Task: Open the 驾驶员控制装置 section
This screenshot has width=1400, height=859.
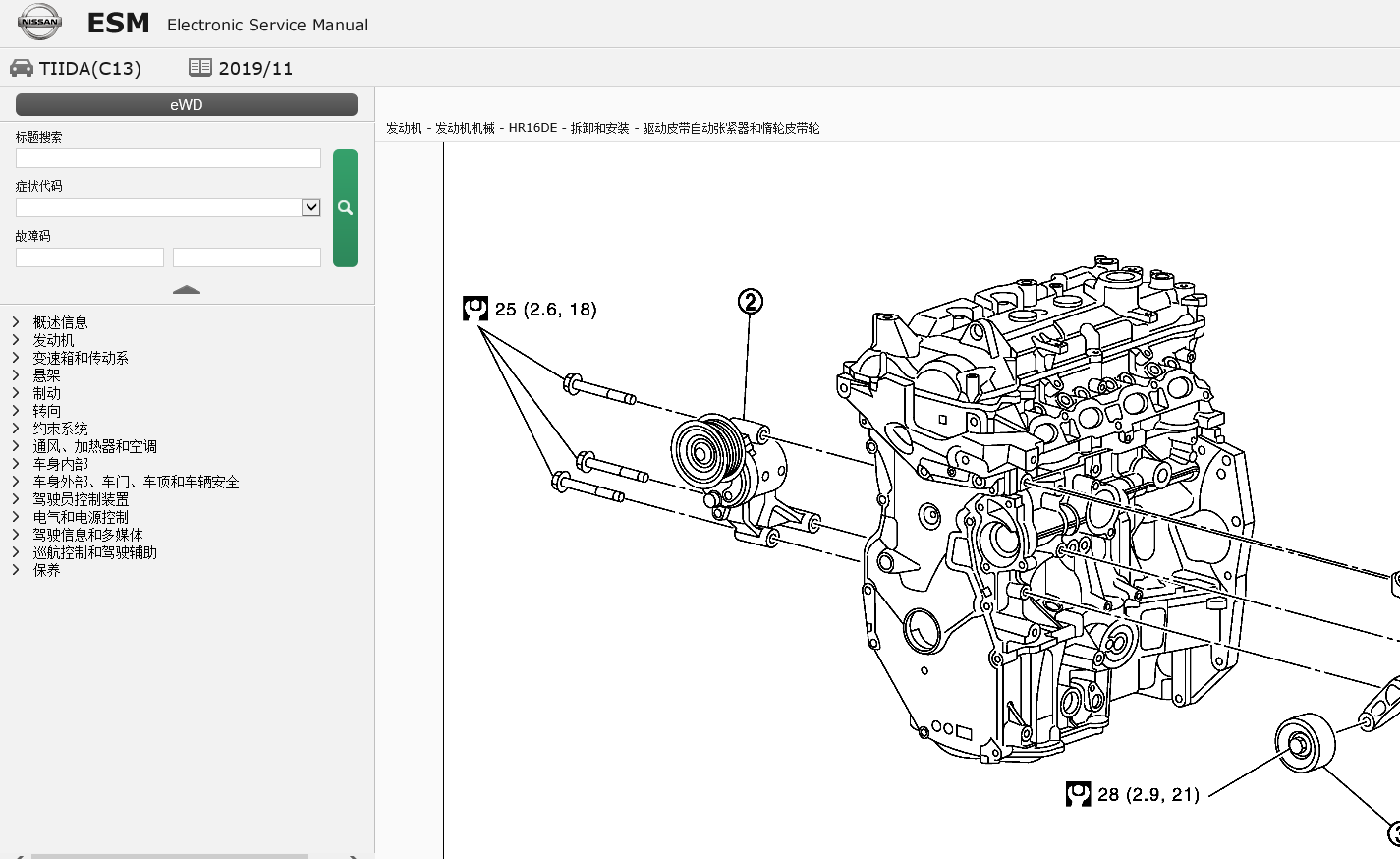Action: coord(81,499)
